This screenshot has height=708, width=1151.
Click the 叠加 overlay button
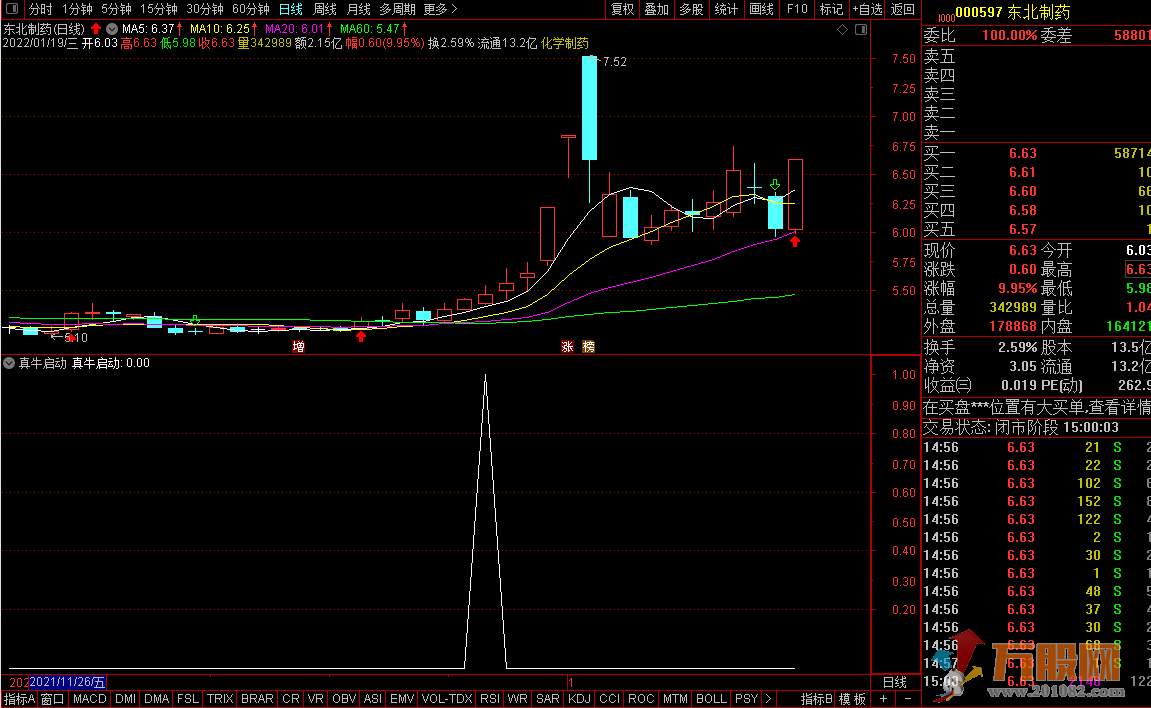tap(656, 9)
